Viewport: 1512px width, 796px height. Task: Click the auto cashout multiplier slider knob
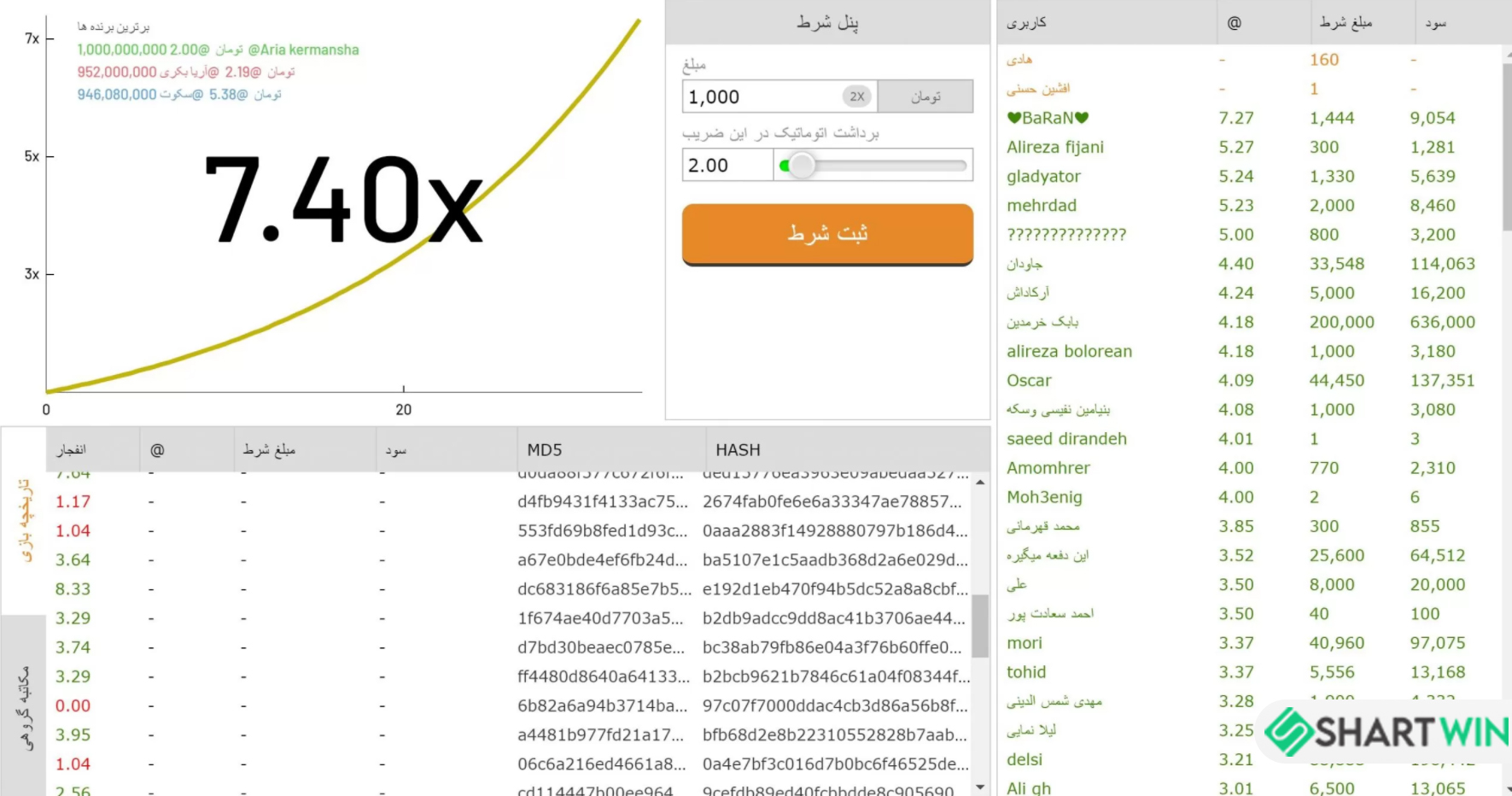pyautogui.click(x=801, y=165)
